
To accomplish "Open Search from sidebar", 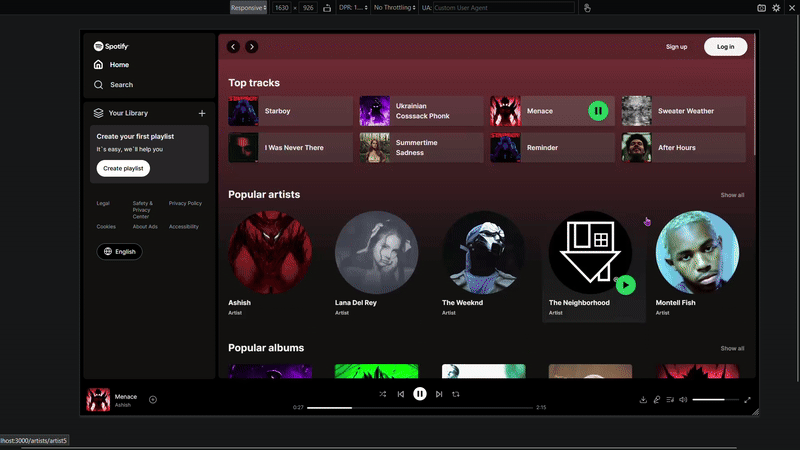I will point(113,85).
